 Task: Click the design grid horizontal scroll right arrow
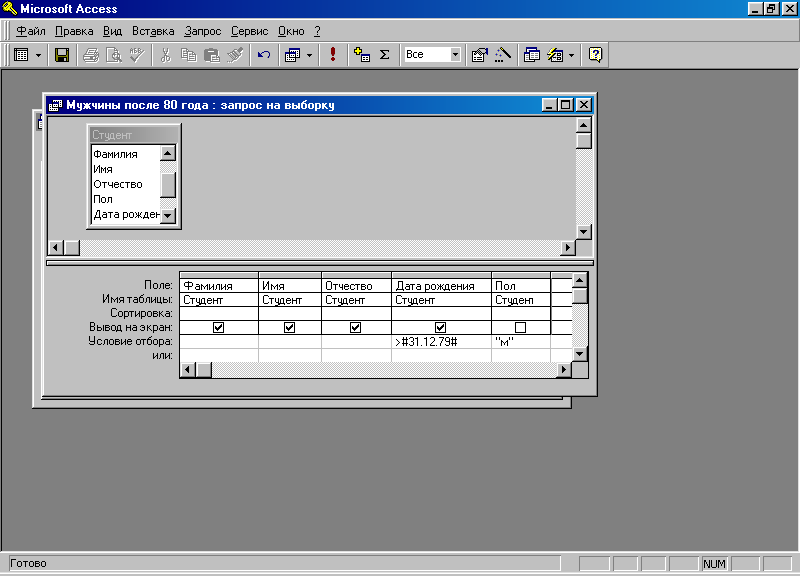point(564,369)
